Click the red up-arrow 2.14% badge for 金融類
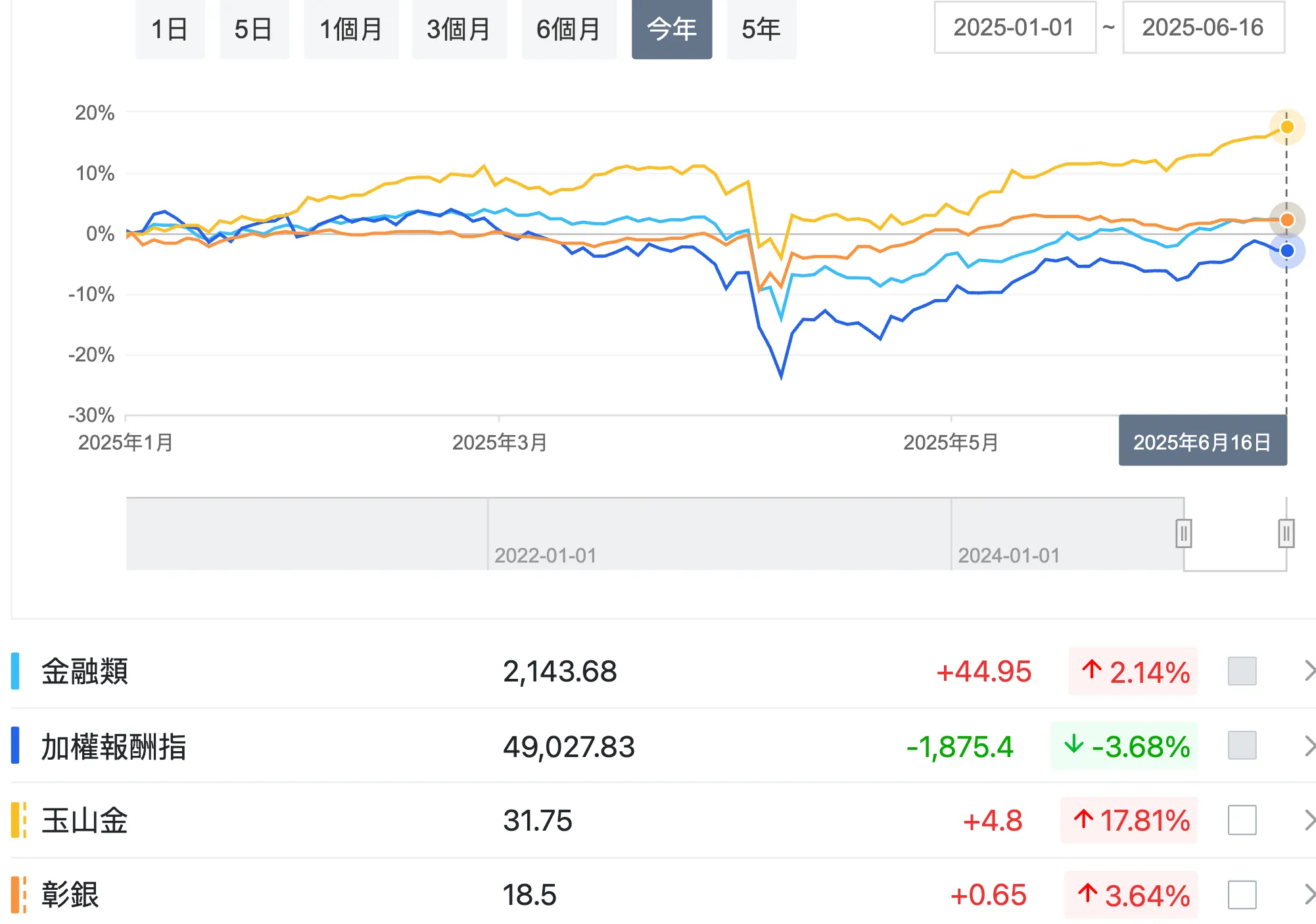This screenshot has height=924, width=1316. click(1133, 672)
